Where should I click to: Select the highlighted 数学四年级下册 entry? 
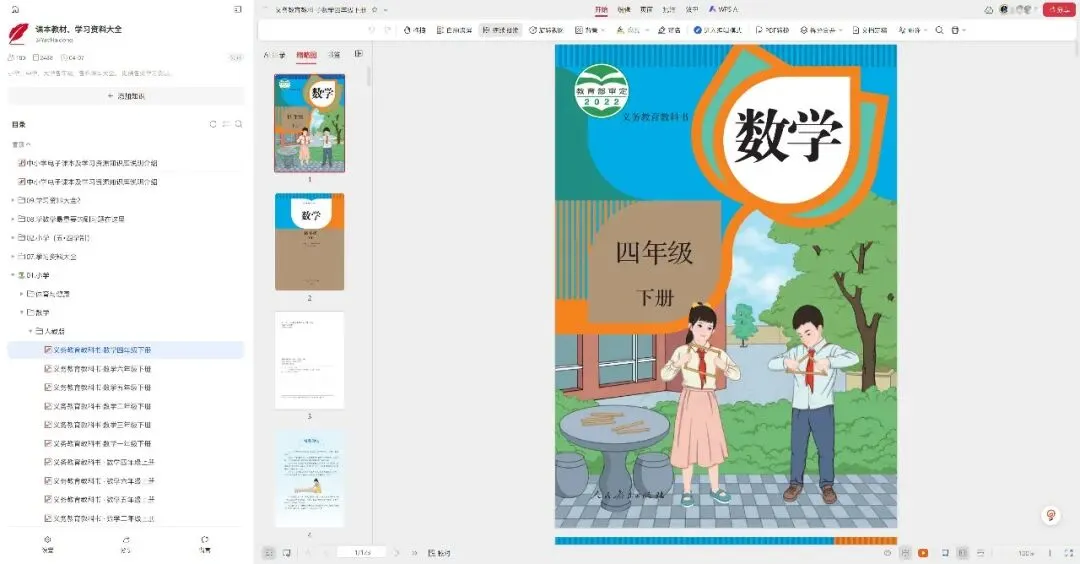[126, 350]
